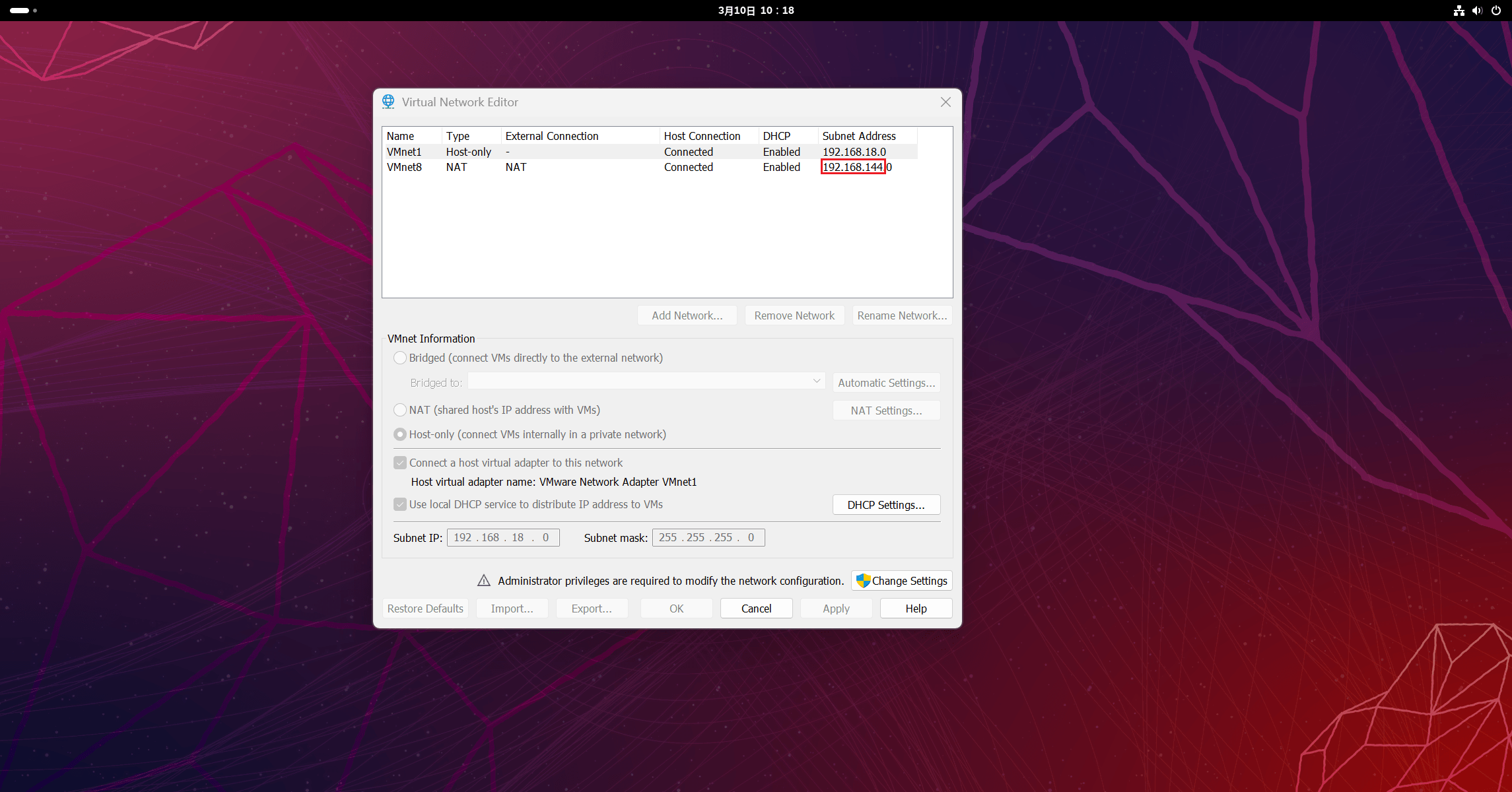Open the volume icon in top bar
This screenshot has width=1512, height=792.
pyautogui.click(x=1478, y=11)
